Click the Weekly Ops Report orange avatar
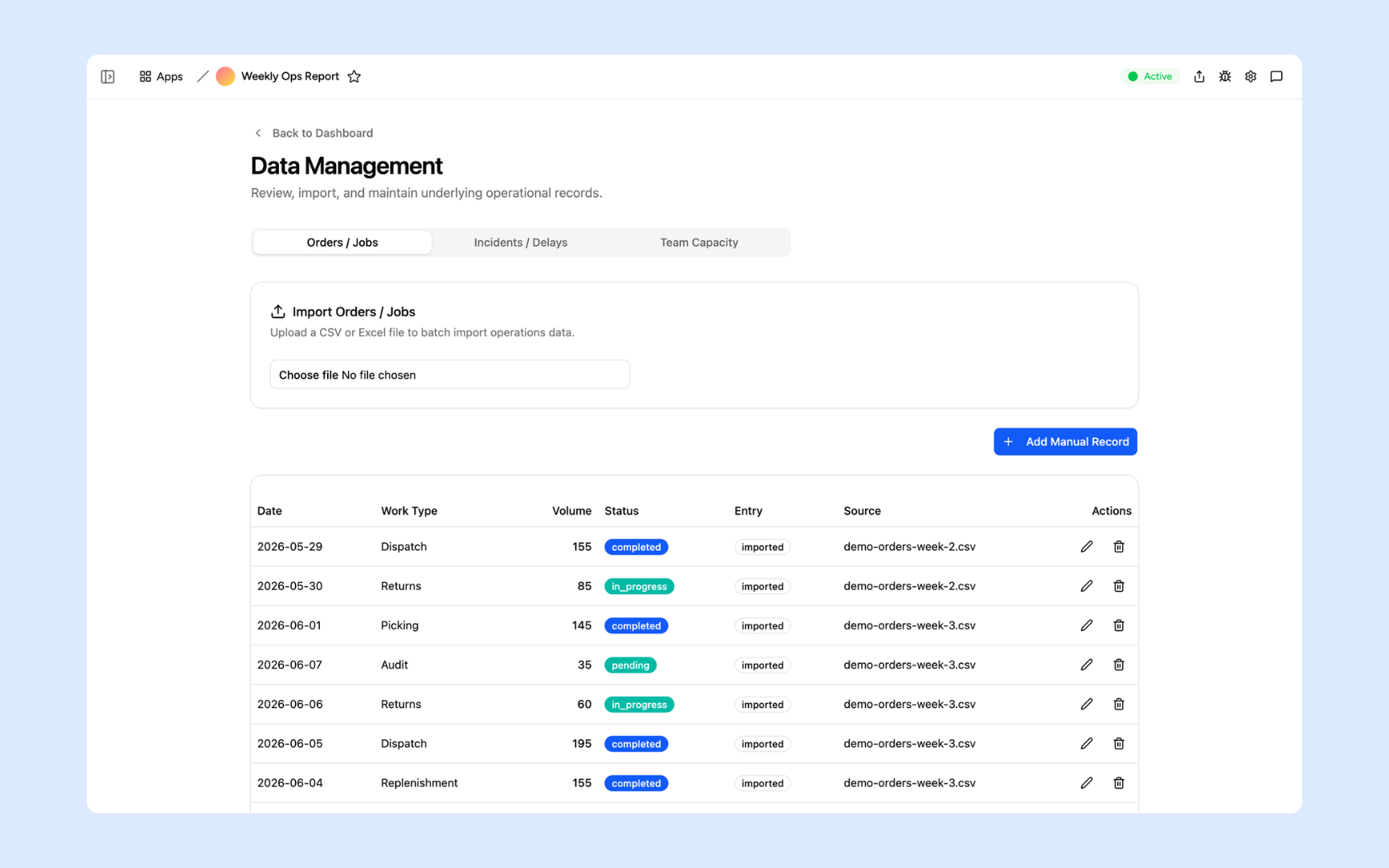The width and height of the screenshot is (1389, 868). pos(225,76)
